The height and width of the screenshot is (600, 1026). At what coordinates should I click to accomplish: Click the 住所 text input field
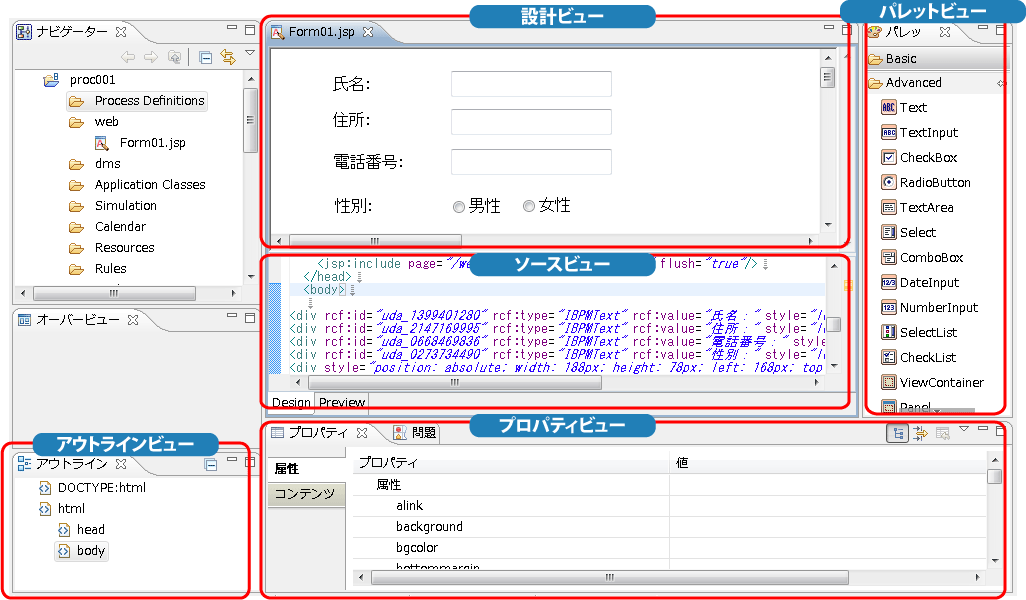coord(531,122)
